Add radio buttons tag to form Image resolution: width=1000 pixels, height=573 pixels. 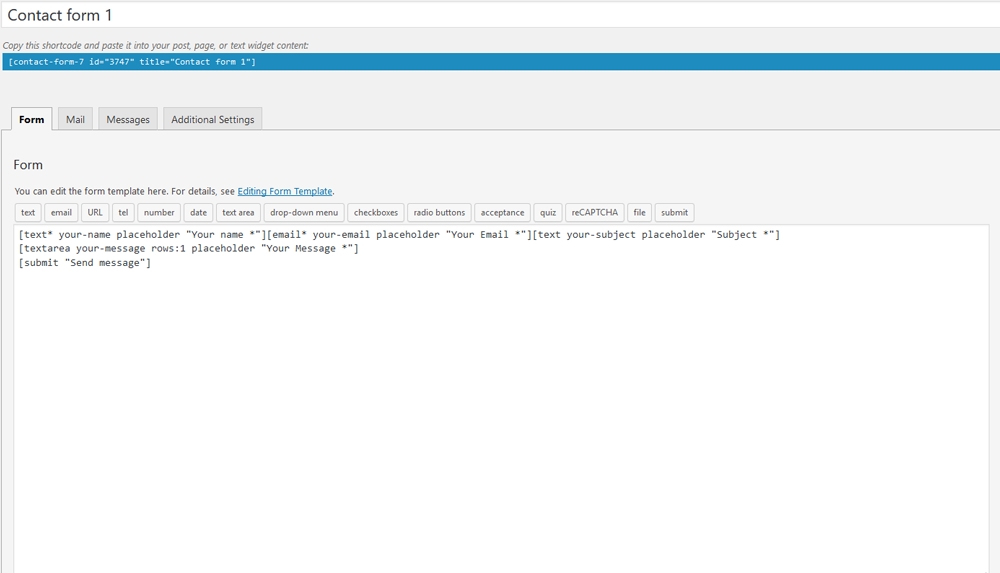click(x=439, y=212)
